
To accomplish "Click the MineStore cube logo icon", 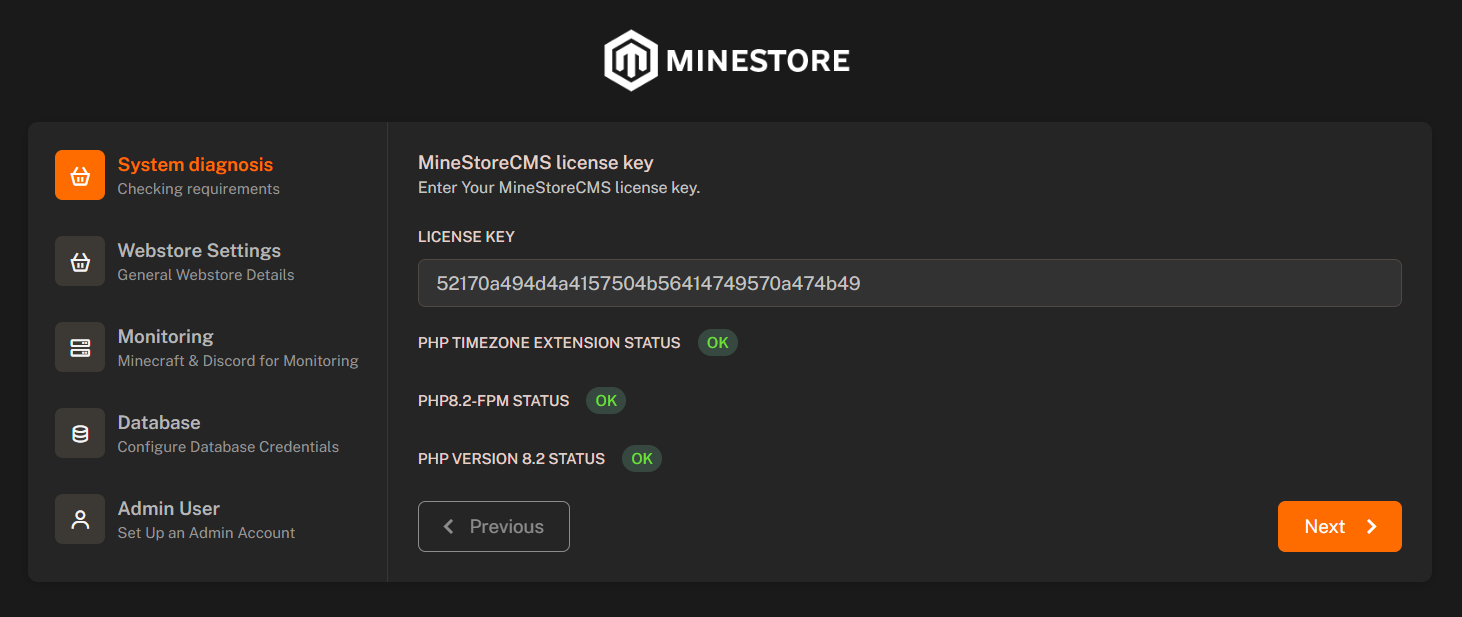I will pyautogui.click(x=631, y=60).
